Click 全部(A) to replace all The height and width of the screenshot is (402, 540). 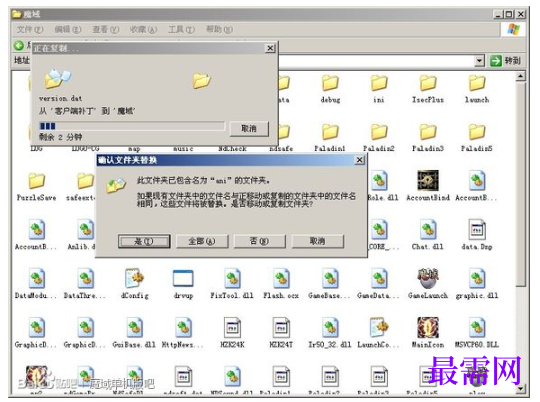point(202,241)
